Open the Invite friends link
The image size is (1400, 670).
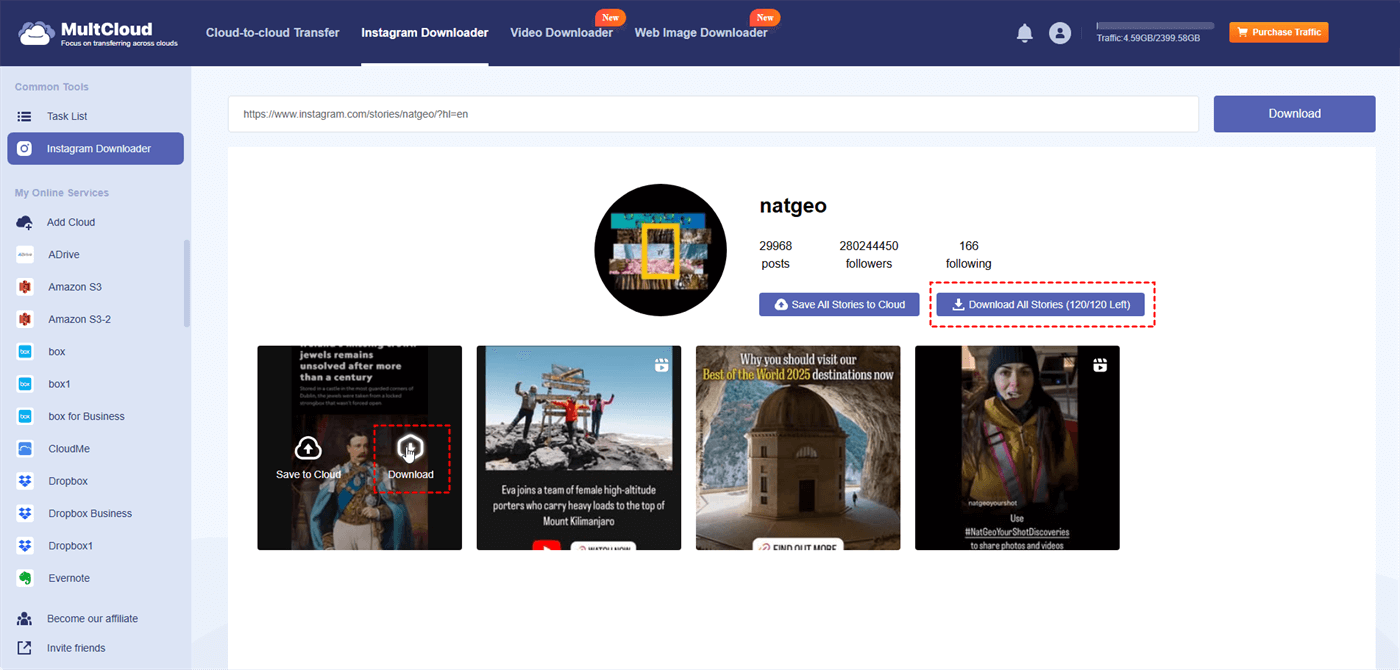[76, 648]
